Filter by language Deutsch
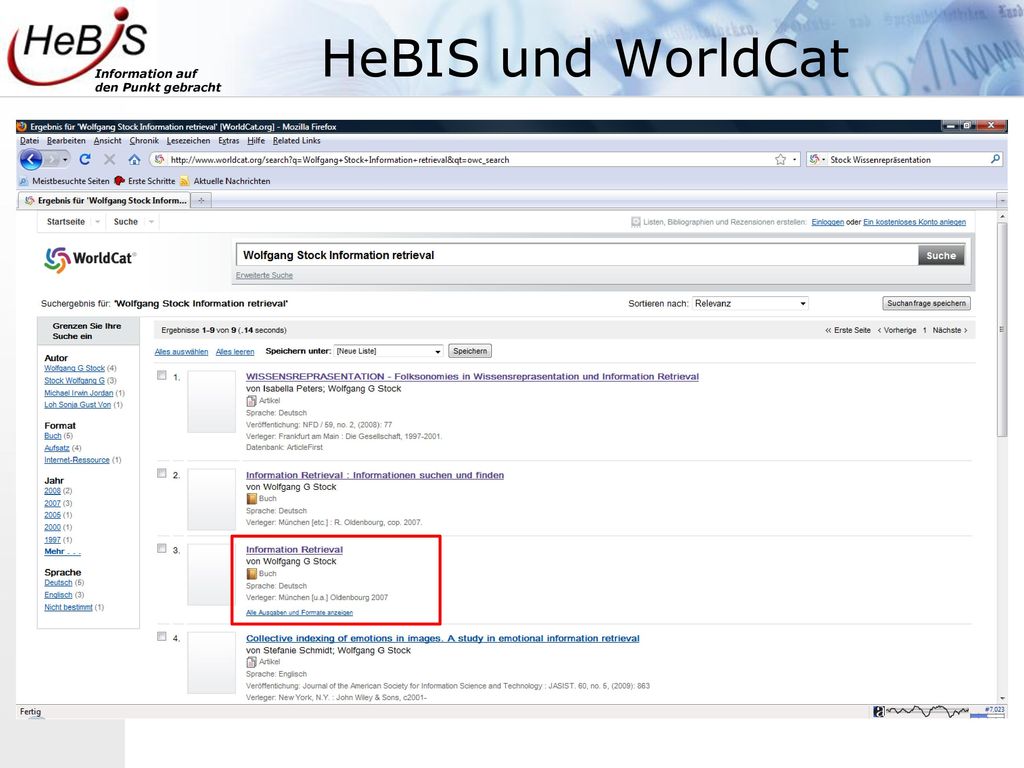The width and height of the screenshot is (1024, 768). [x=58, y=583]
